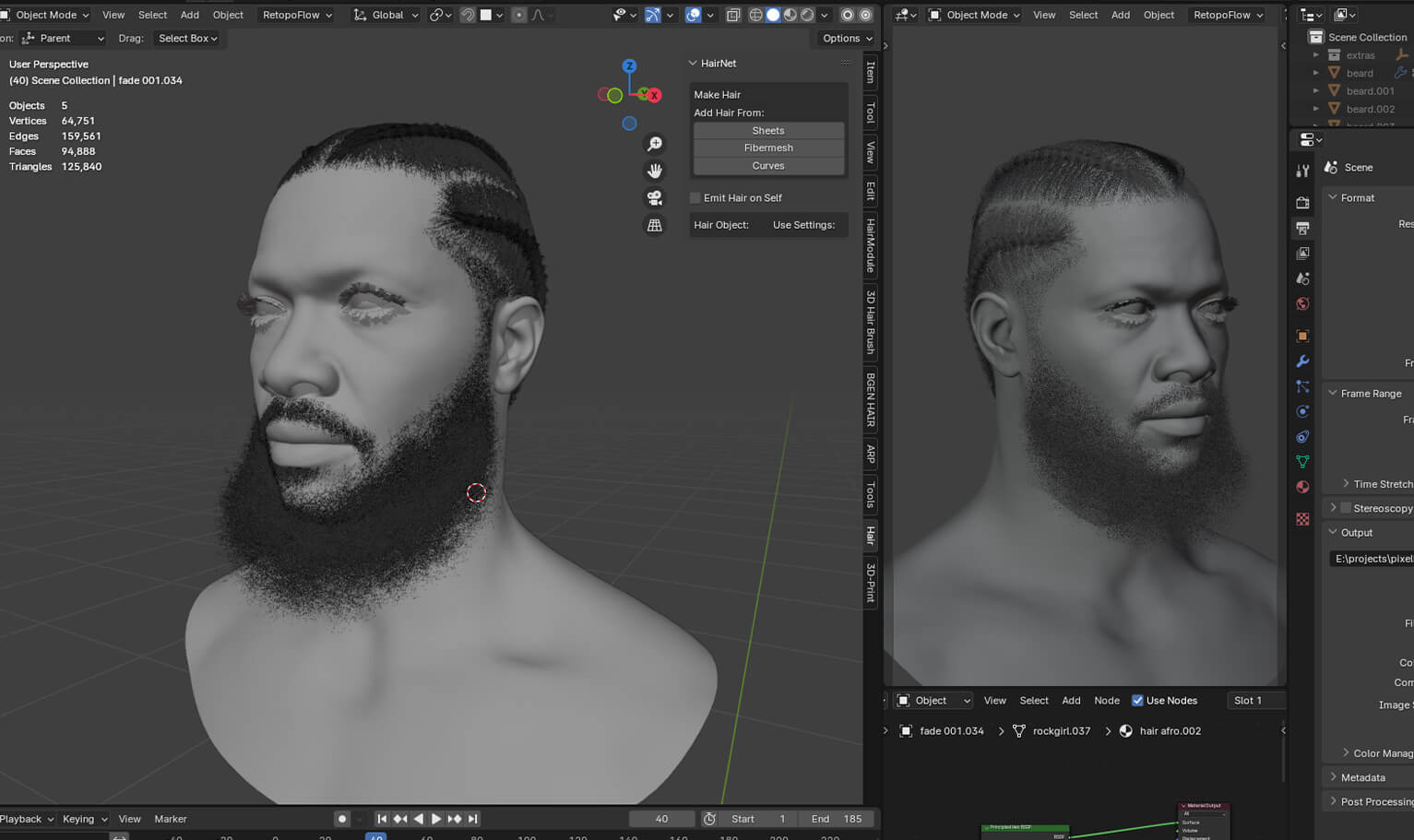
Task: Open the Material properties tab
Action: 1302,487
